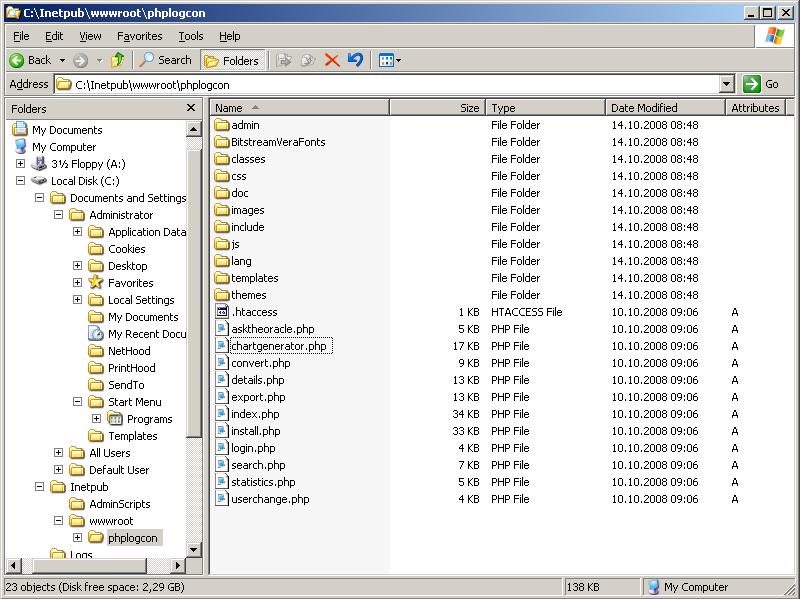The height and width of the screenshot is (599, 800).
Task: Open the Help menu
Action: (x=230, y=36)
